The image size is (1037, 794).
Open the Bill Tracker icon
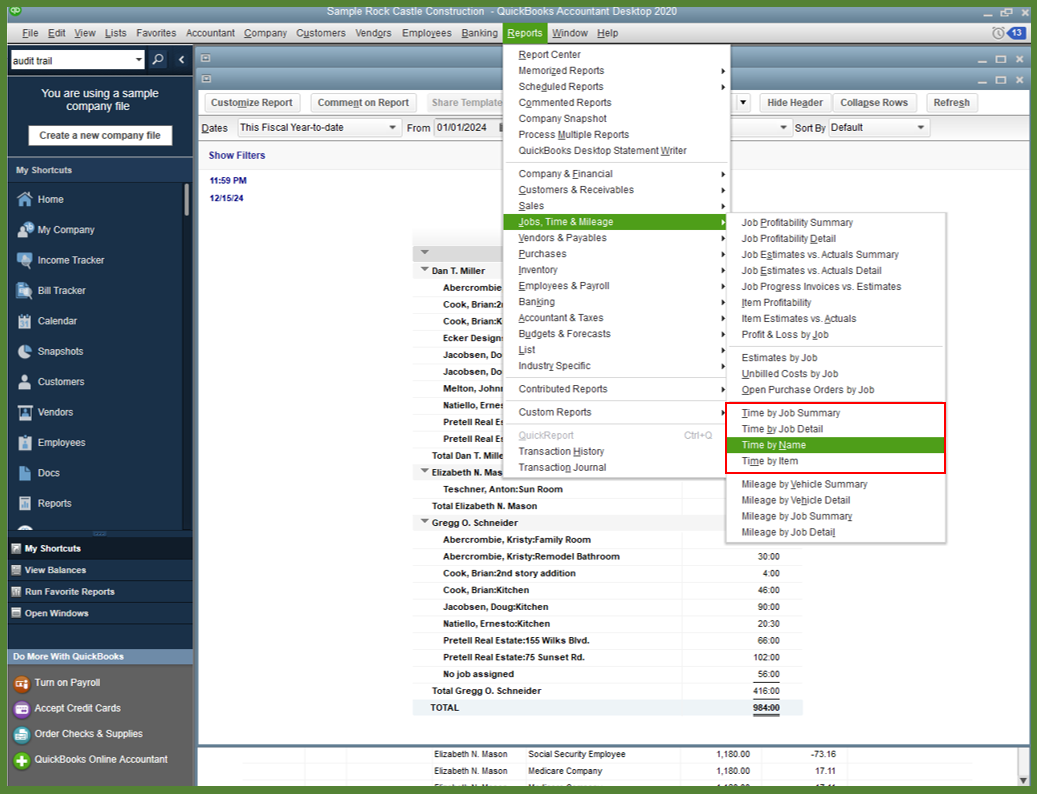coord(24,290)
